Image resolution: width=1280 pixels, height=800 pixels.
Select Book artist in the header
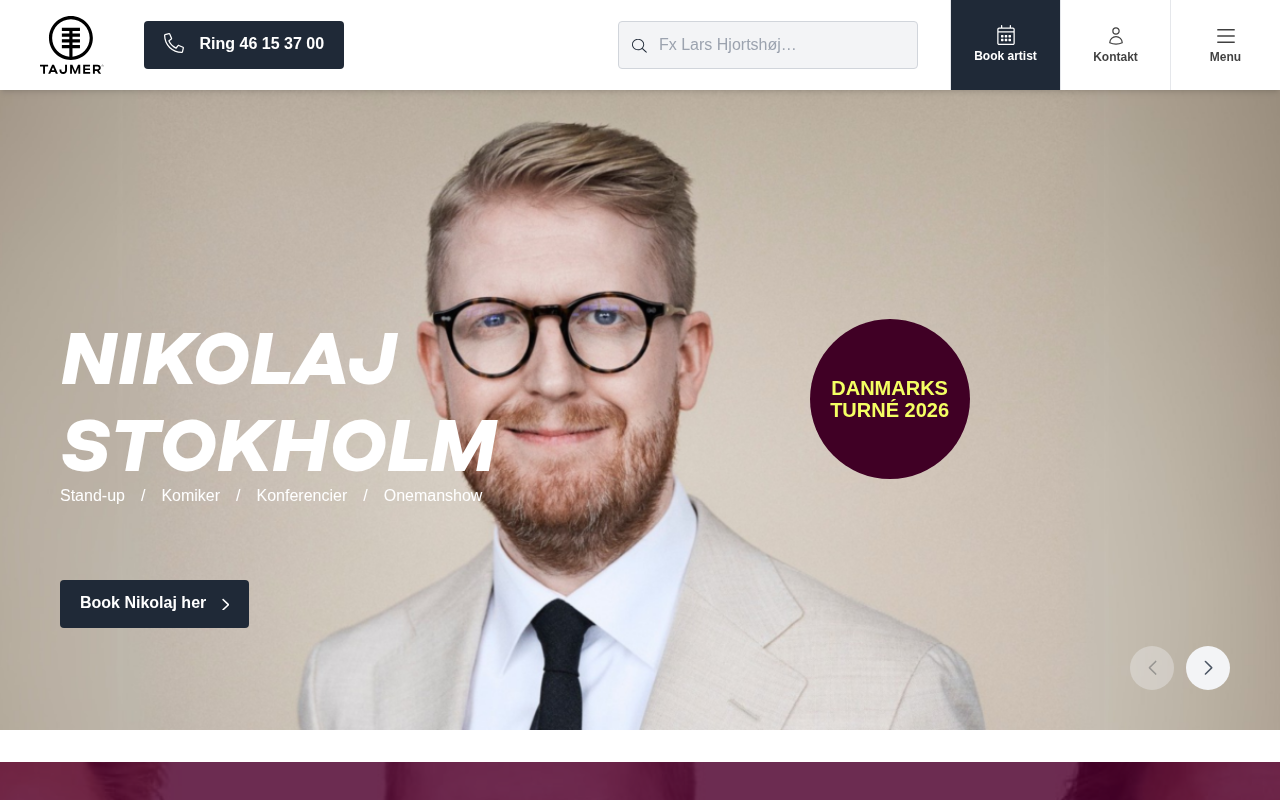[1005, 45]
